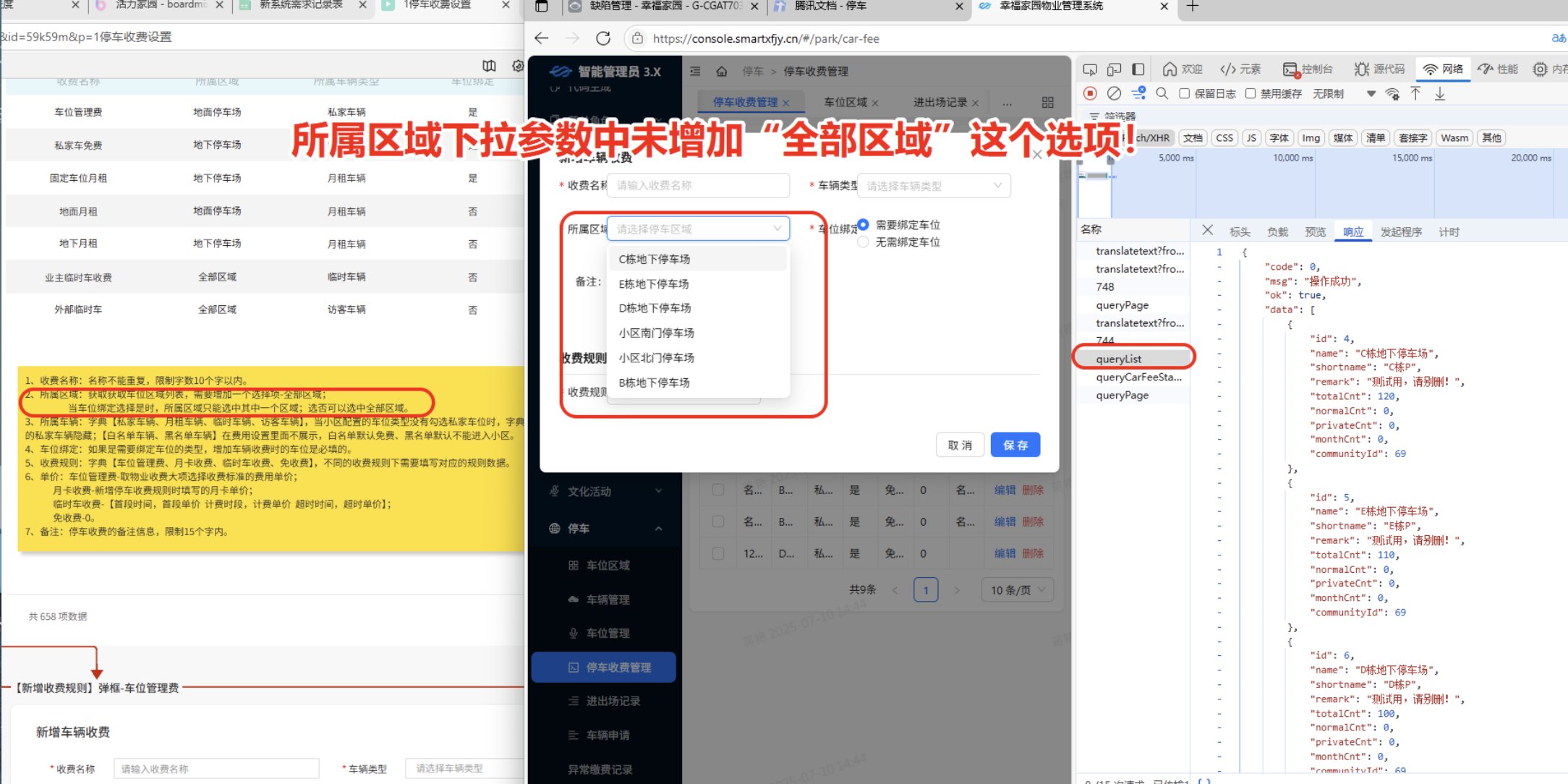This screenshot has height=784, width=1568.
Task: Click the sidebar menu collapse icon
Action: click(x=695, y=71)
